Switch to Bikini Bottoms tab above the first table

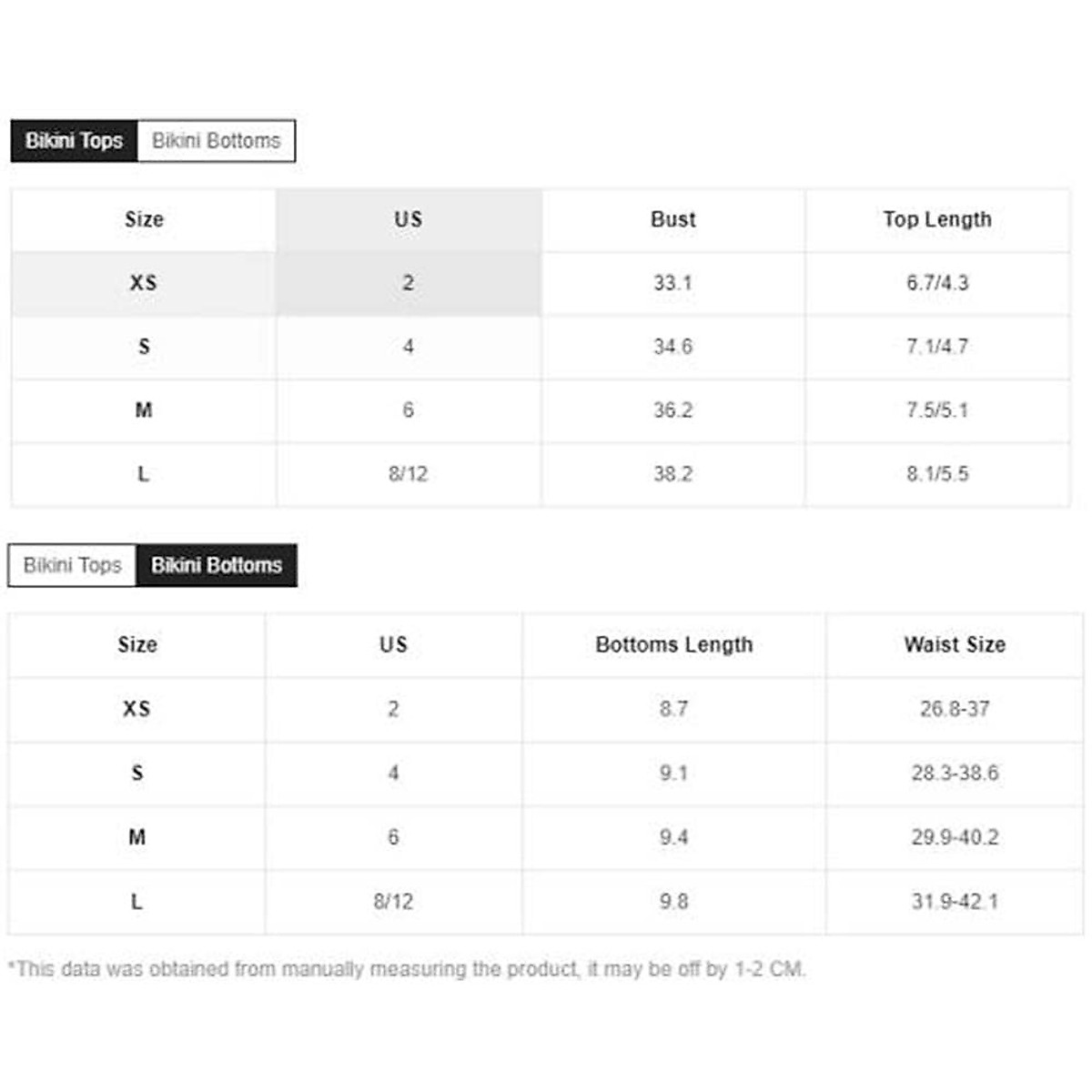[217, 141]
